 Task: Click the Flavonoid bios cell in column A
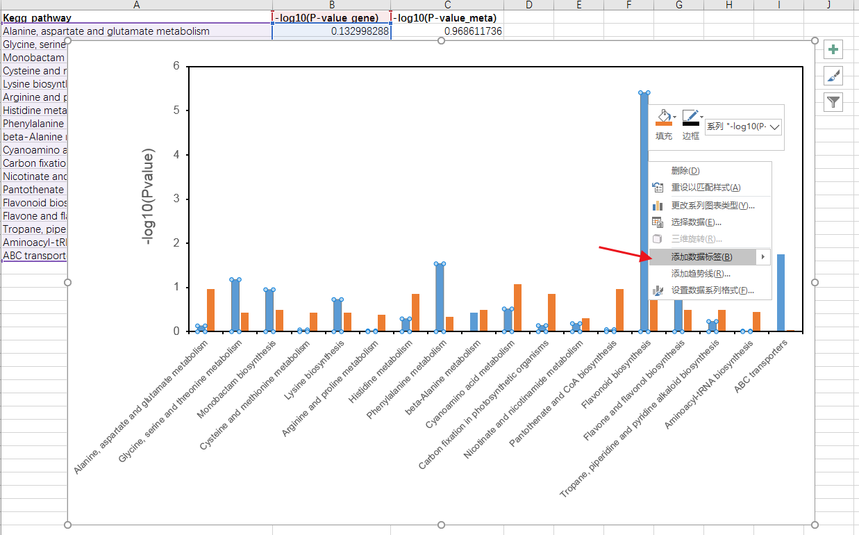tap(34, 203)
